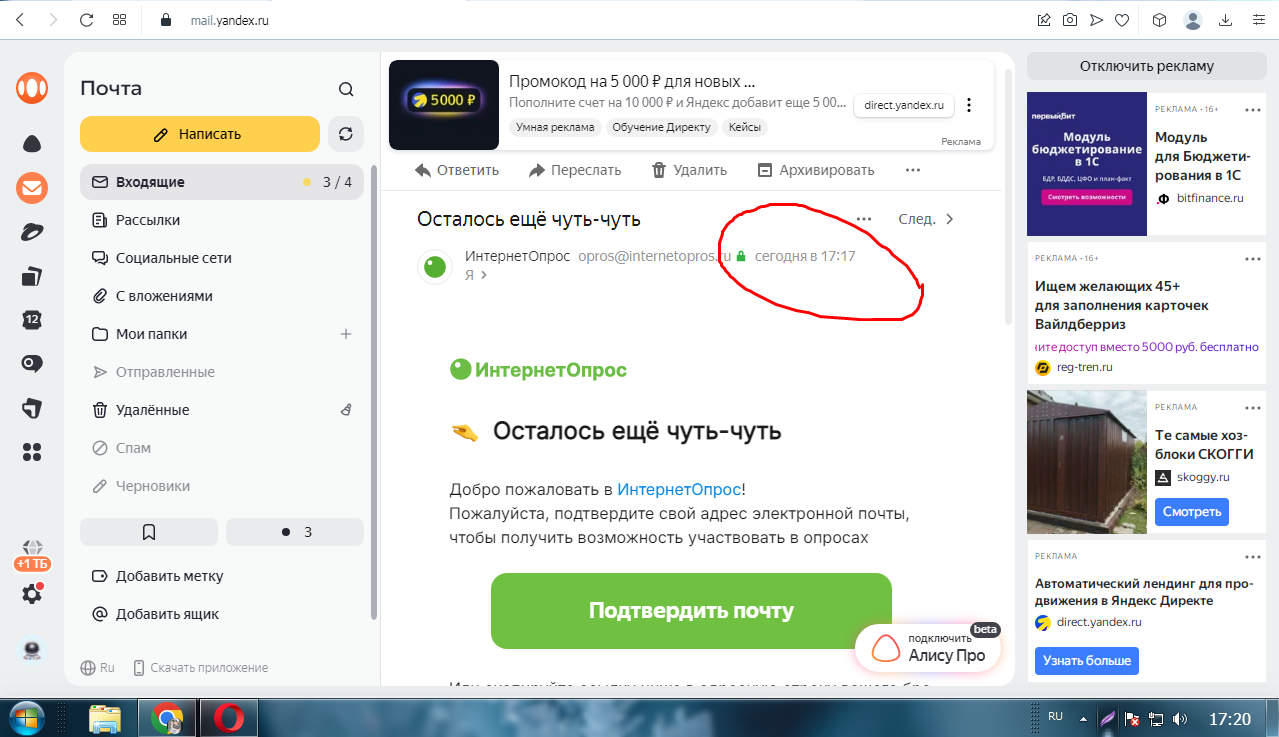
Task: Click green Подтвердить почту button
Action: (691, 611)
